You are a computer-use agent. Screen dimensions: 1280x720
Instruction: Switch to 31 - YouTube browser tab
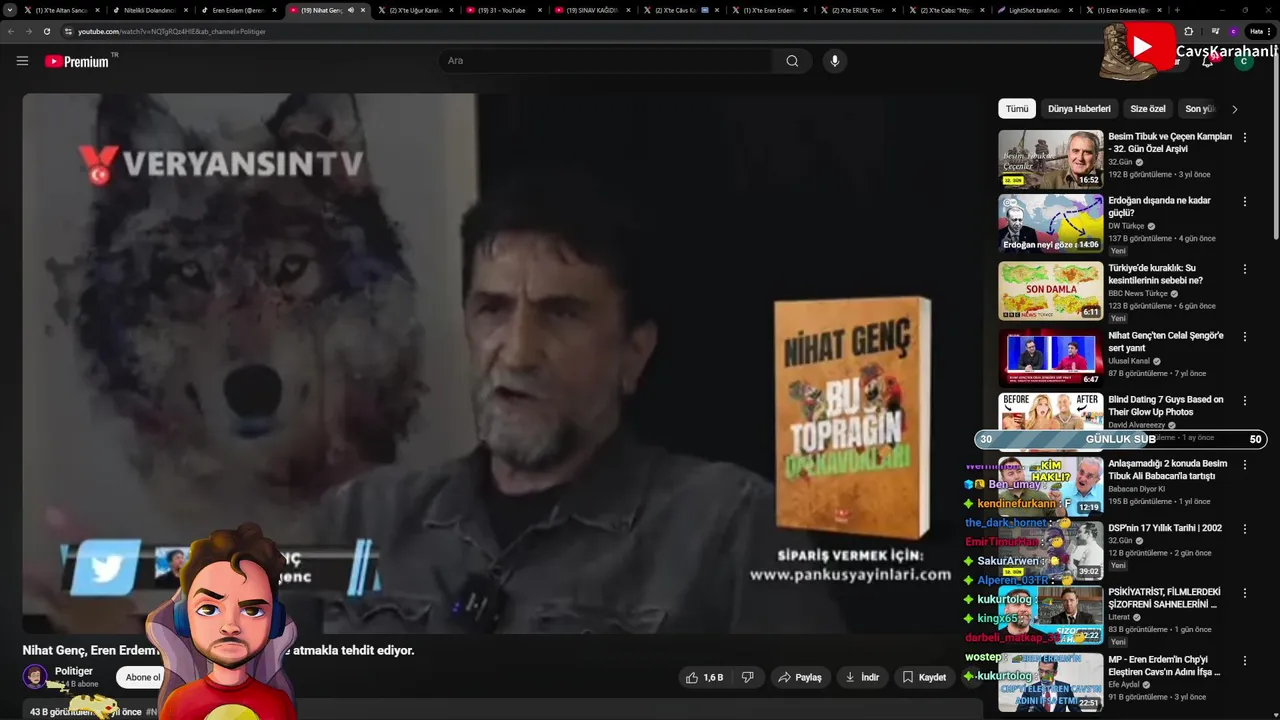tap(502, 10)
